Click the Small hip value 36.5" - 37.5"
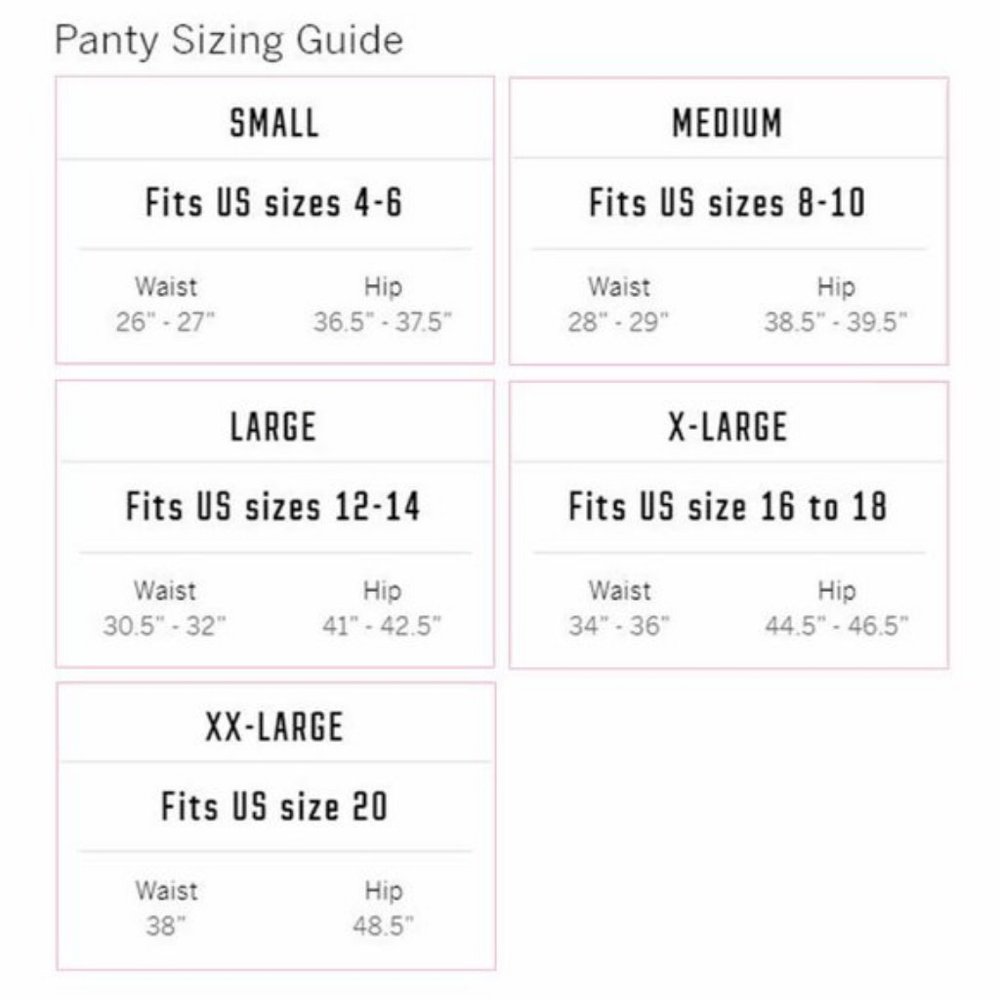This screenshot has width=1000, height=1000. [383, 323]
